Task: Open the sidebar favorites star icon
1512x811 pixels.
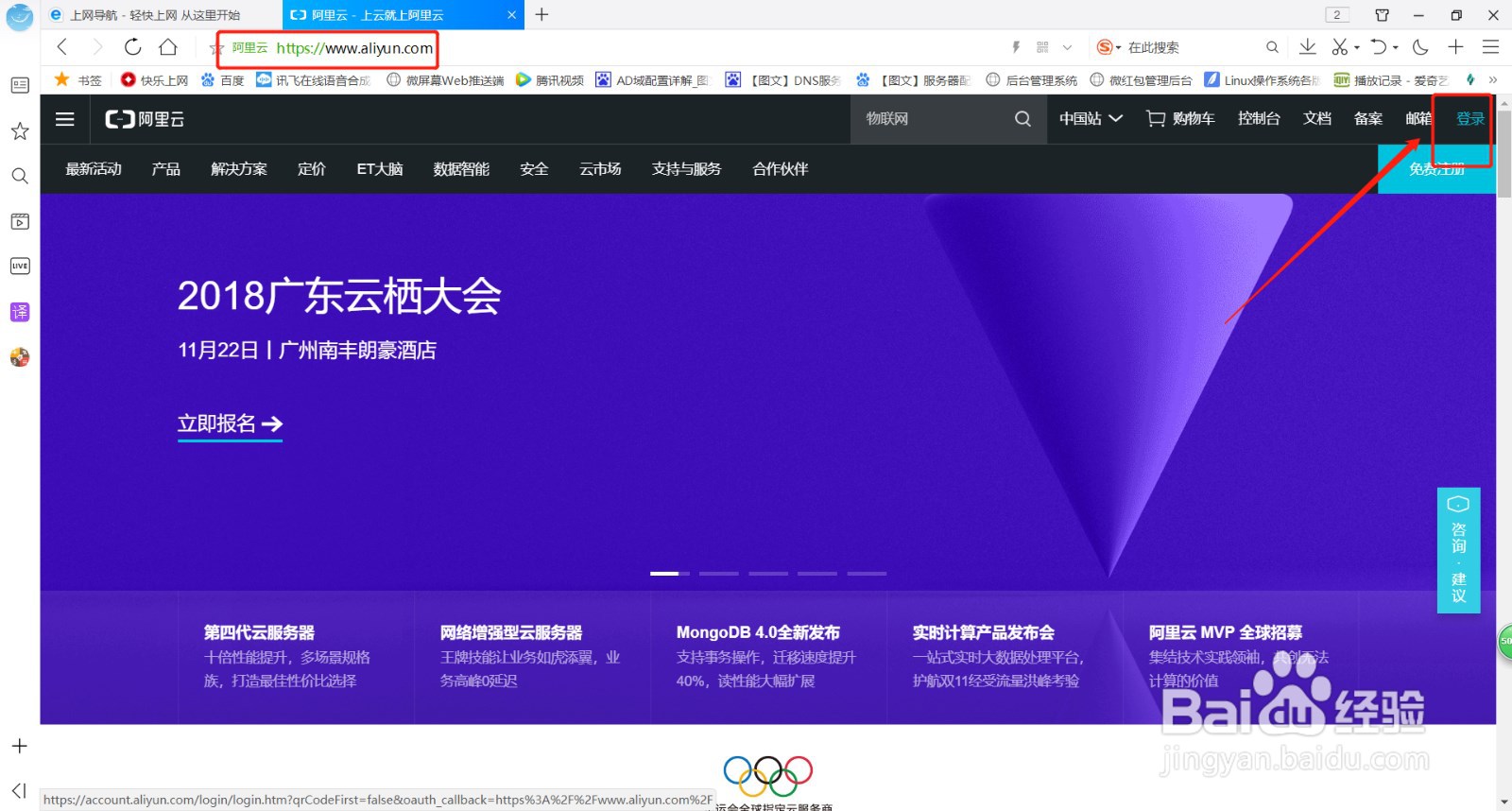Action: 20,130
